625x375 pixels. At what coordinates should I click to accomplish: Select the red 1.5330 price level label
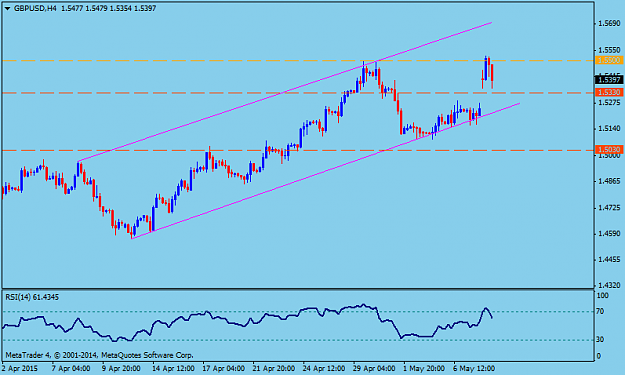(609, 92)
